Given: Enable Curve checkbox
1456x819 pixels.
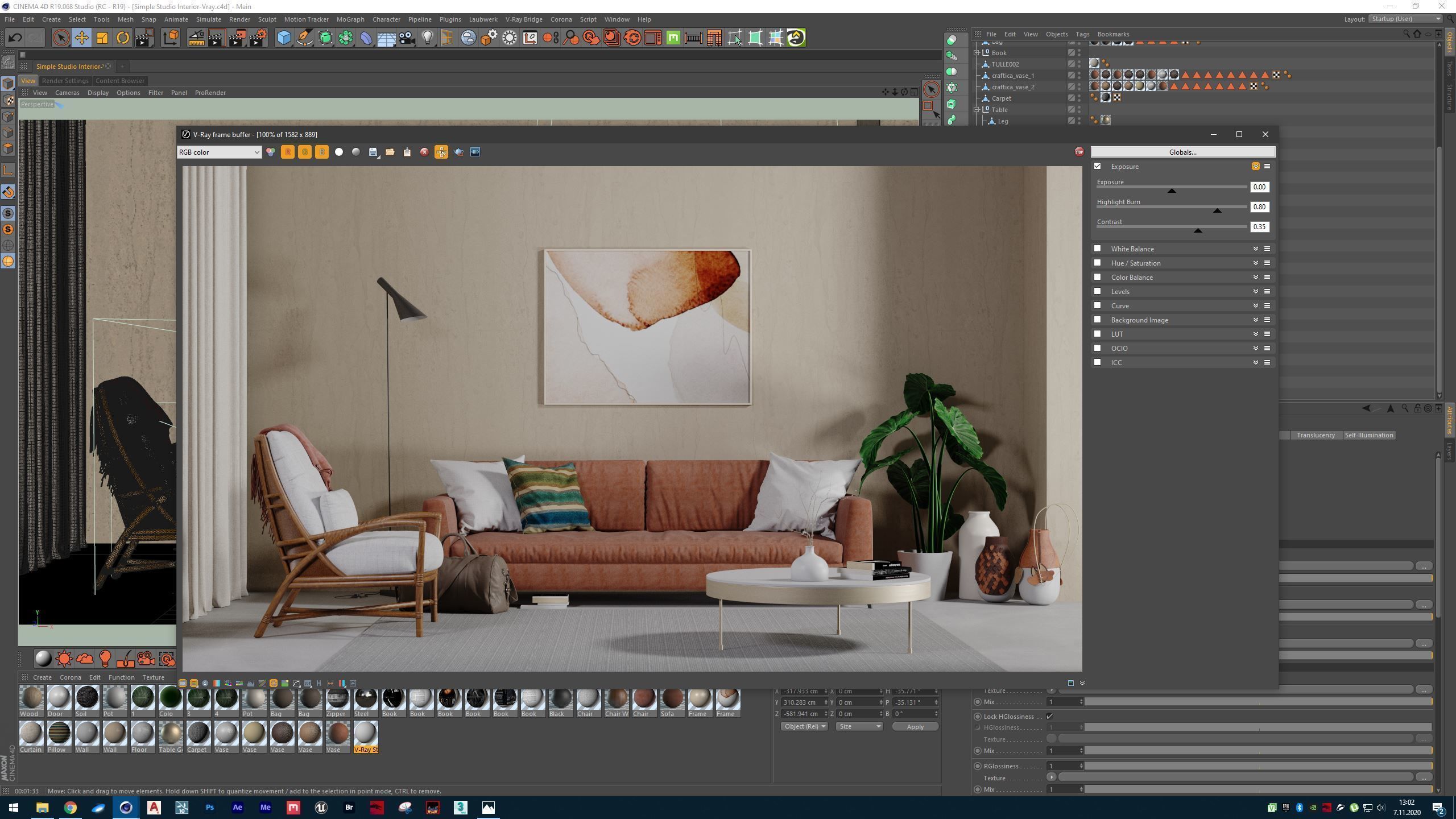Looking at the screenshot, I should (x=1098, y=305).
